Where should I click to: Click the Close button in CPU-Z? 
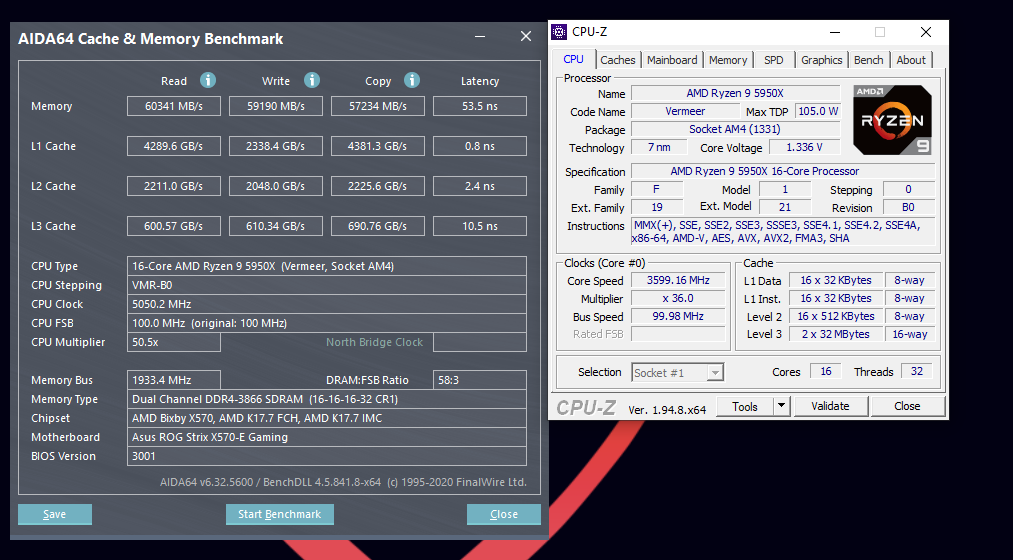[x=907, y=406]
